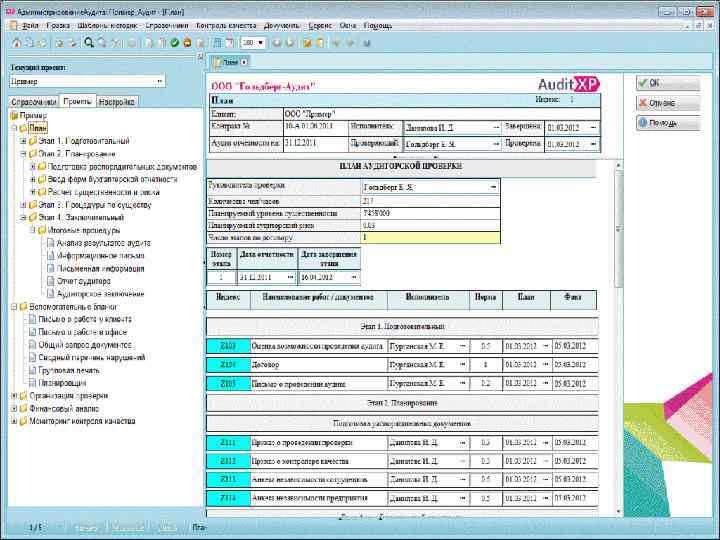Select Письменная информация in the tree
The height and width of the screenshot is (540, 720).
(101, 269)
